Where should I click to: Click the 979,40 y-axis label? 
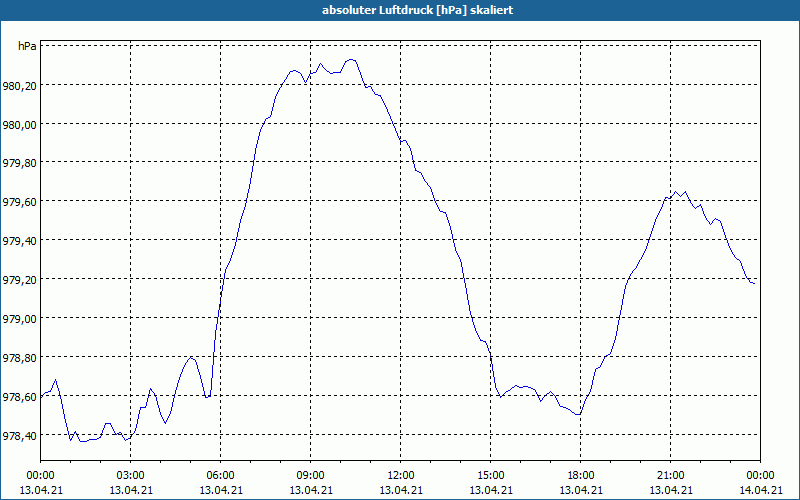point(19,240)
